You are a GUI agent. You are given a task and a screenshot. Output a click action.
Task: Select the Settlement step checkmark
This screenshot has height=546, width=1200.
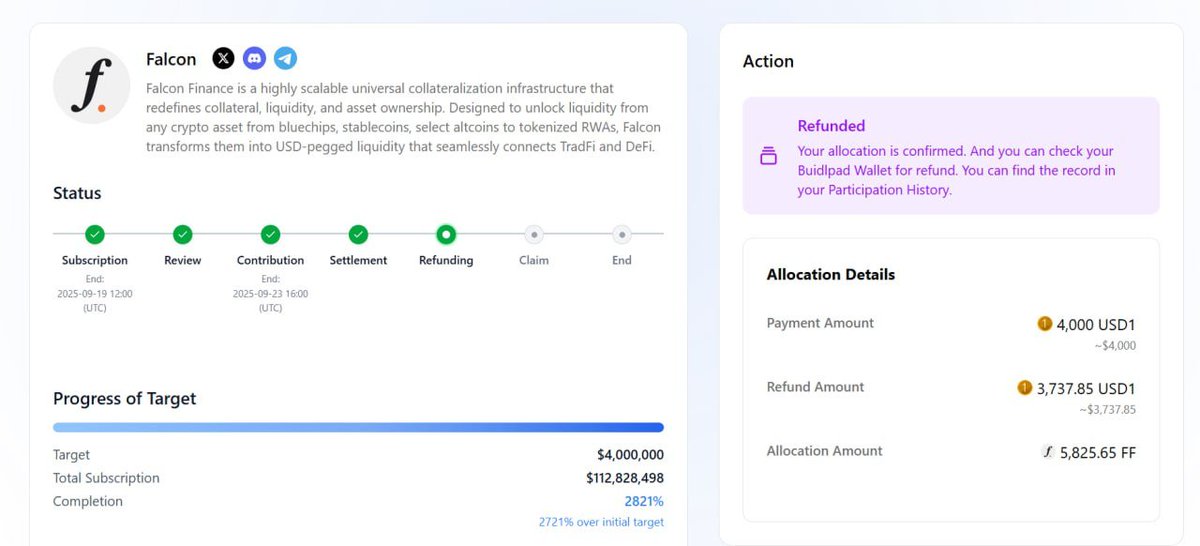tap(358, 234)
